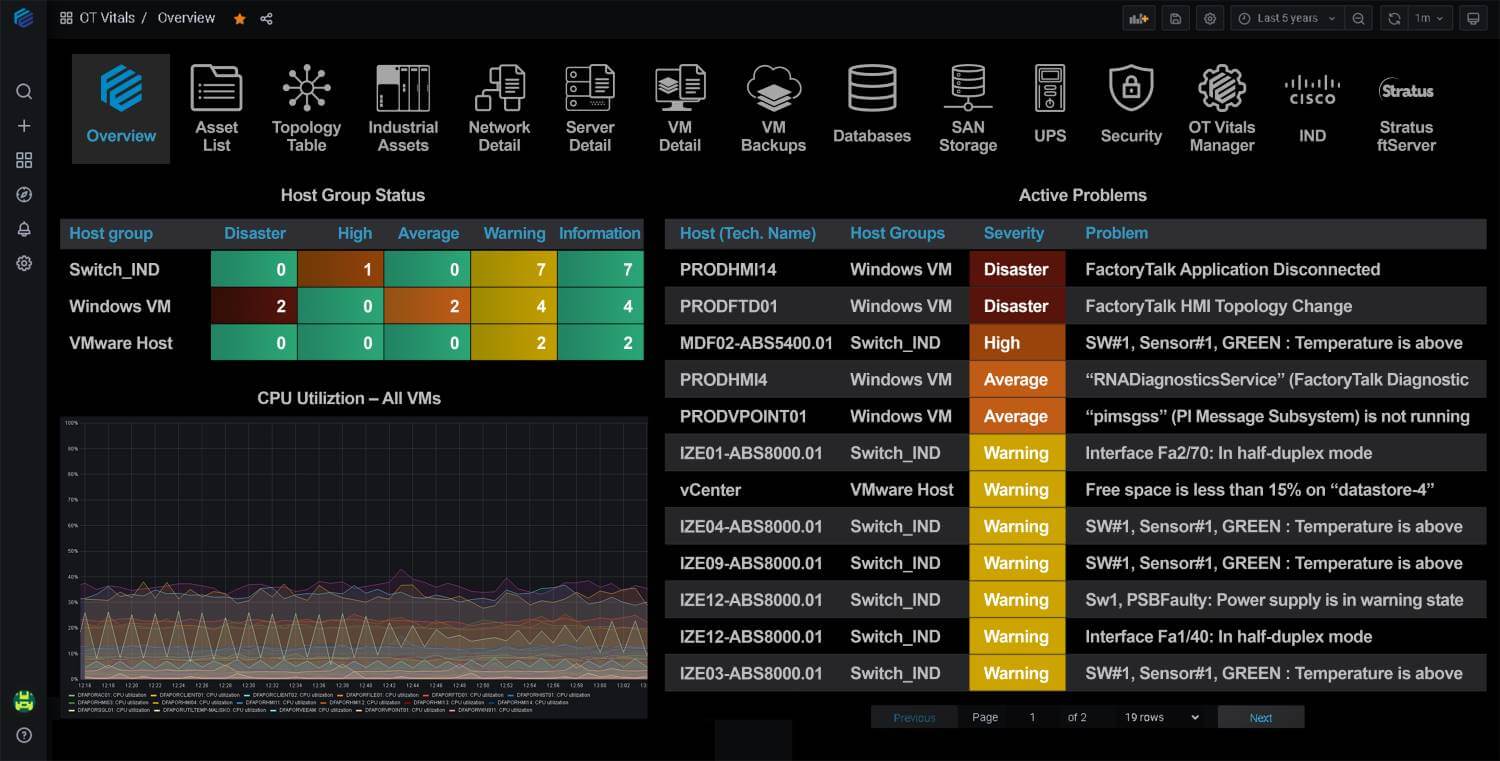Click the cycle view mode monitor icon
This screenshot has width=1500, height=761.
pos(1472,18)
